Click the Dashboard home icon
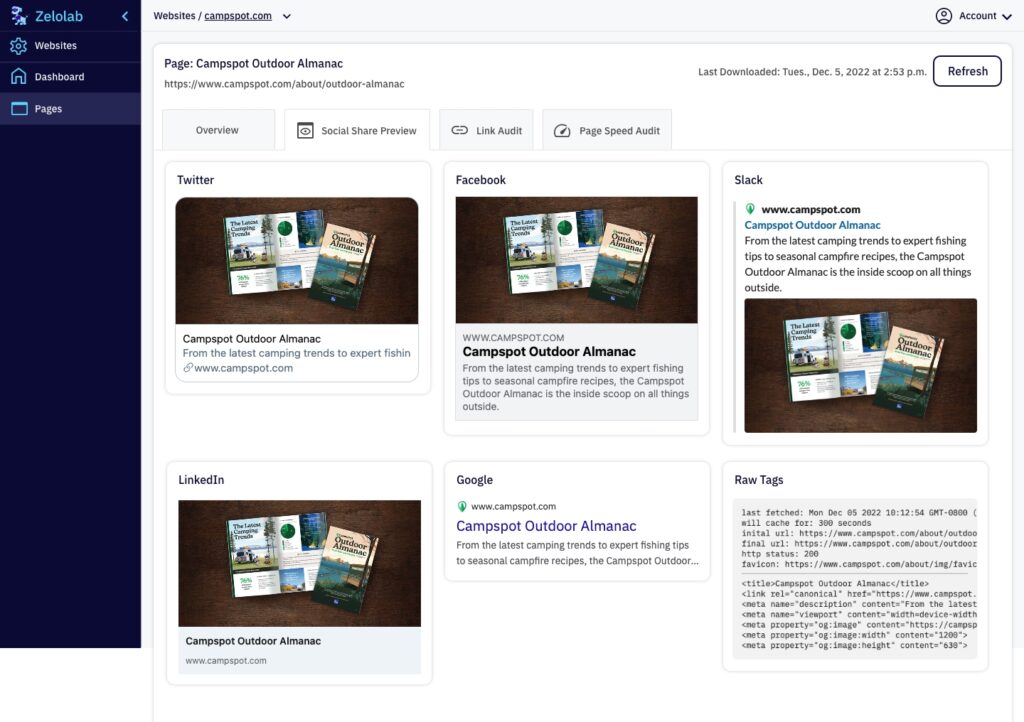 (18, 76)
